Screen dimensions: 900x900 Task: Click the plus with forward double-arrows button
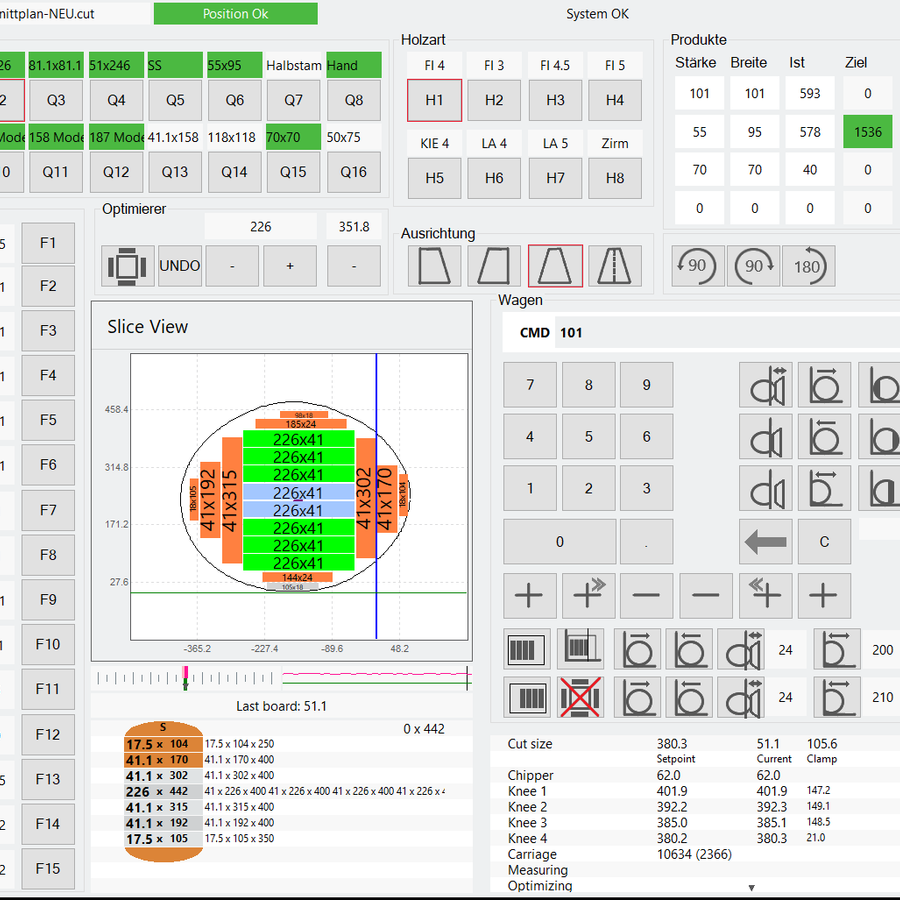[588, 595]
